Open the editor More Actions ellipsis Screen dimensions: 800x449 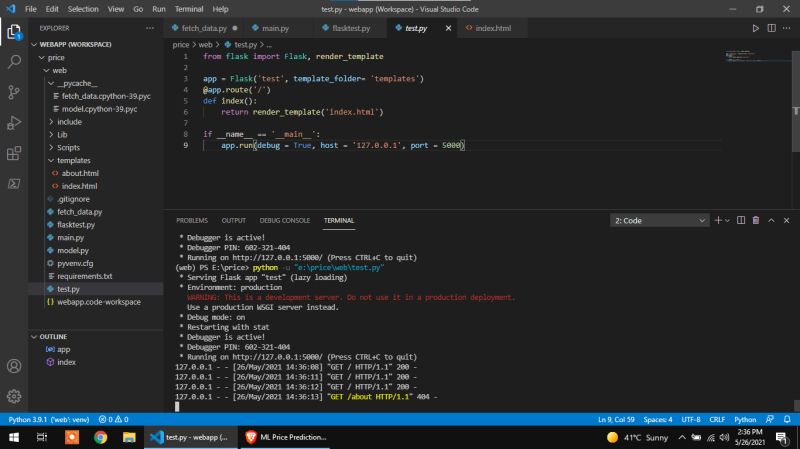click(x=787, y=28)
